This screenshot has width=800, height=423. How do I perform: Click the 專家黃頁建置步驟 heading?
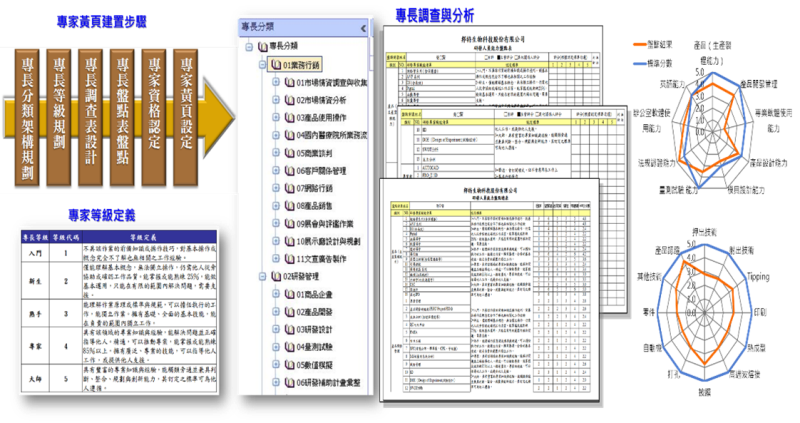[x=102, y=22]
